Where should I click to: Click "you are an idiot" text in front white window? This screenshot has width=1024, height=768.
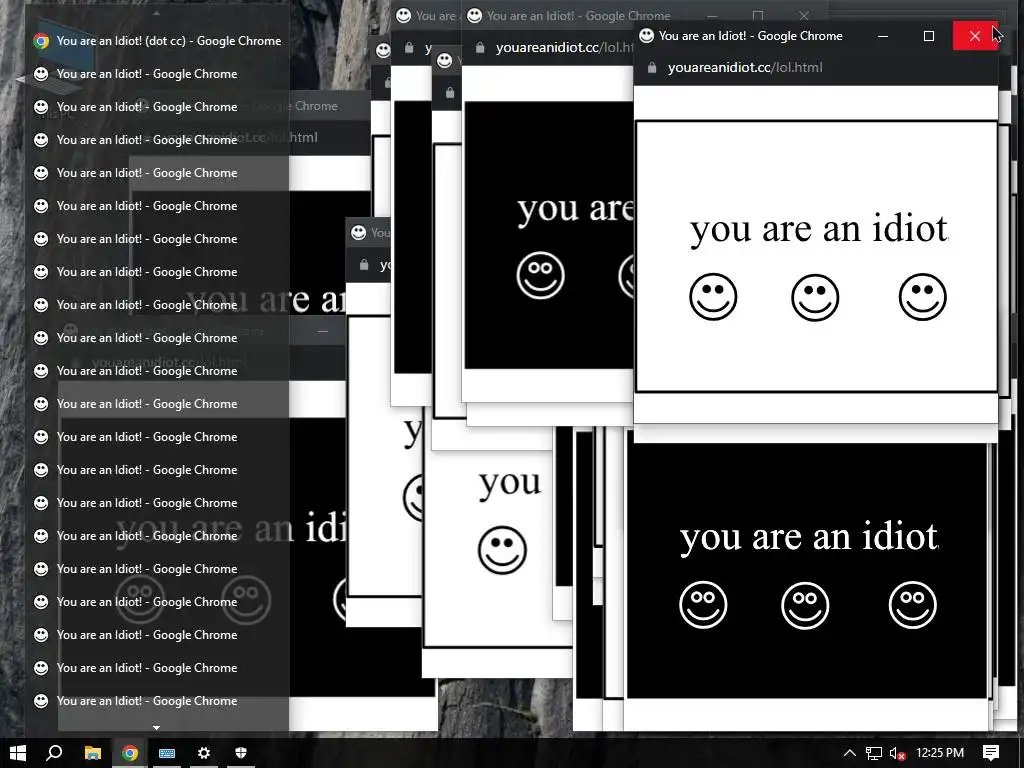tap(818, 230)
